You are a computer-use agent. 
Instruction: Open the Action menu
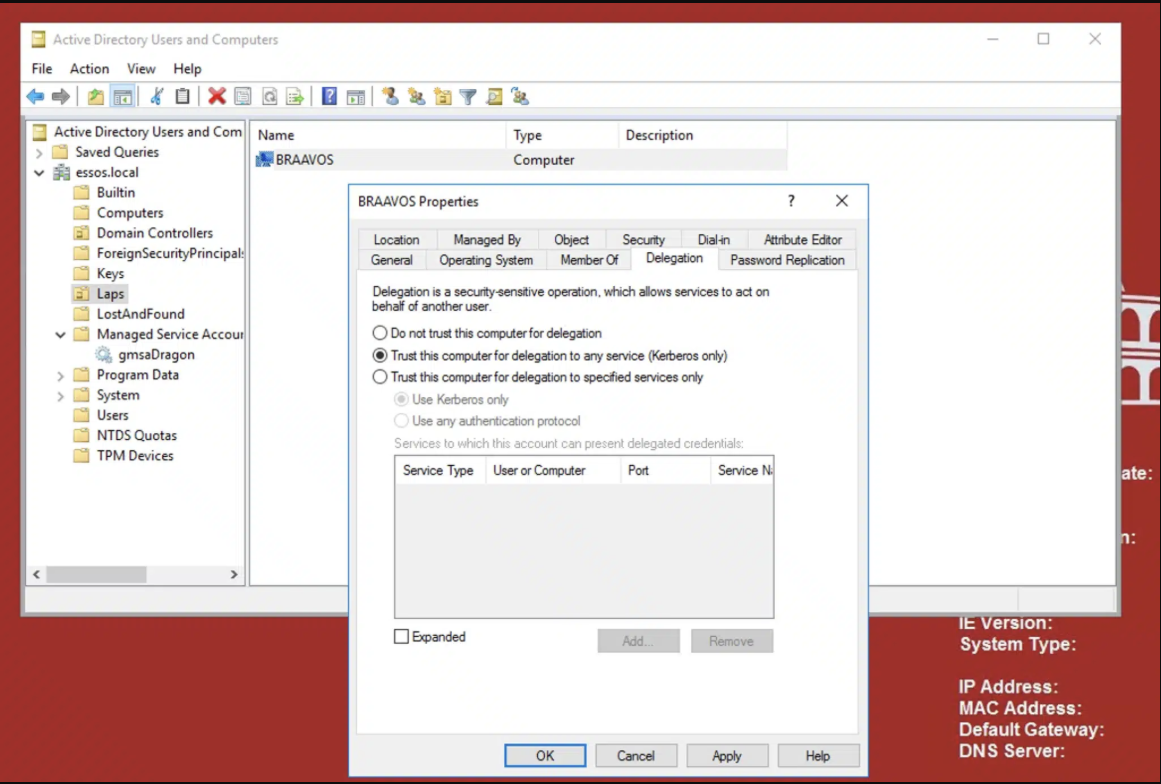coord(89,69)
